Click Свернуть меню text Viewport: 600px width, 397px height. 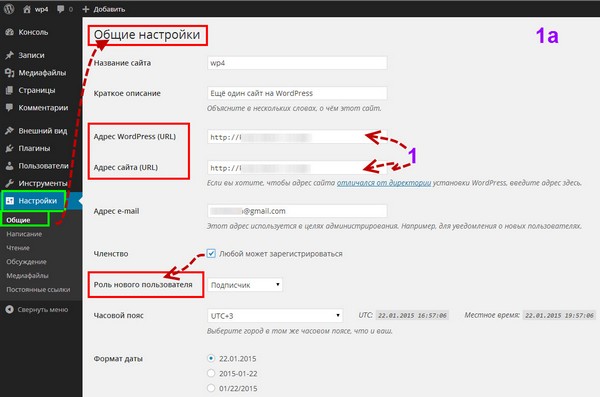click(x=43, y=309)
